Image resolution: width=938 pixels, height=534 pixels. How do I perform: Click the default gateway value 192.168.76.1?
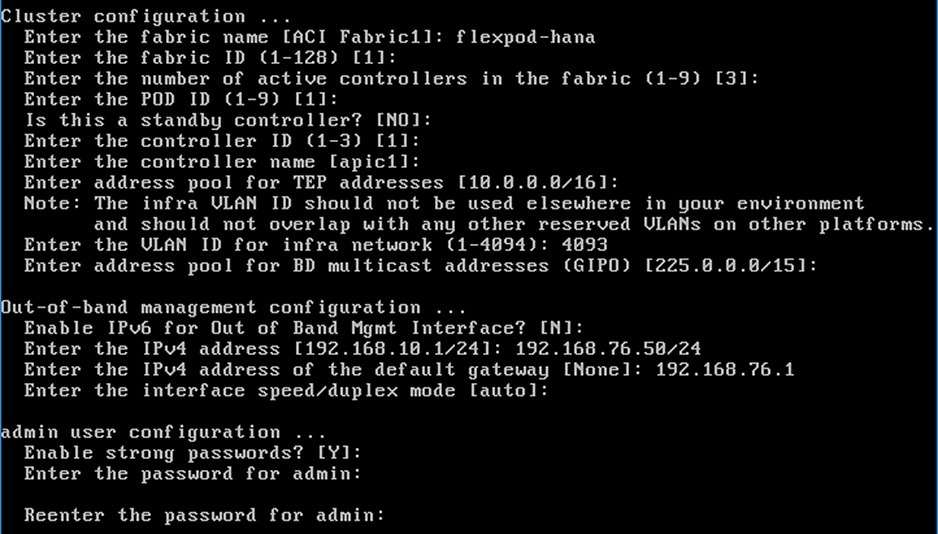pyautogui.click(x=724, y=370)
